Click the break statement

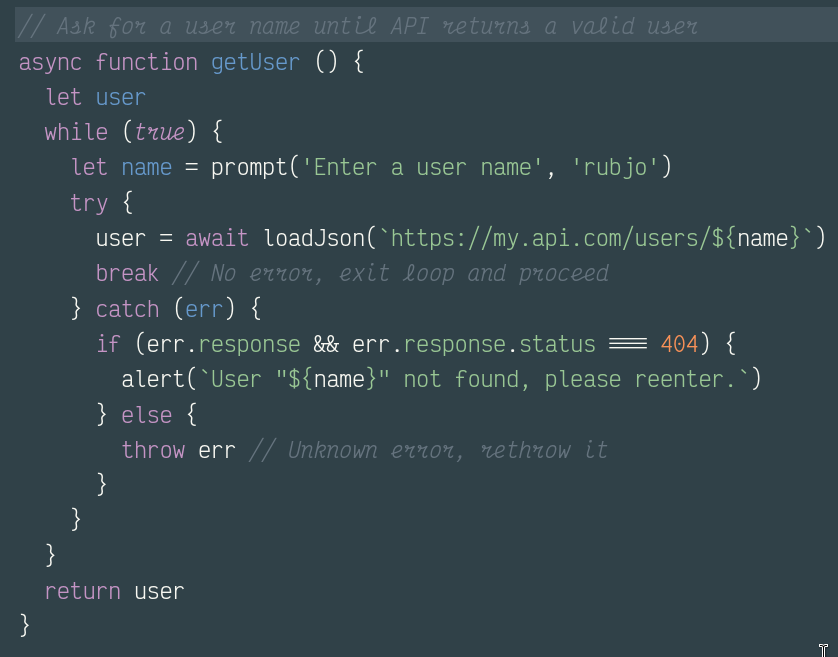tap(127, 273)
